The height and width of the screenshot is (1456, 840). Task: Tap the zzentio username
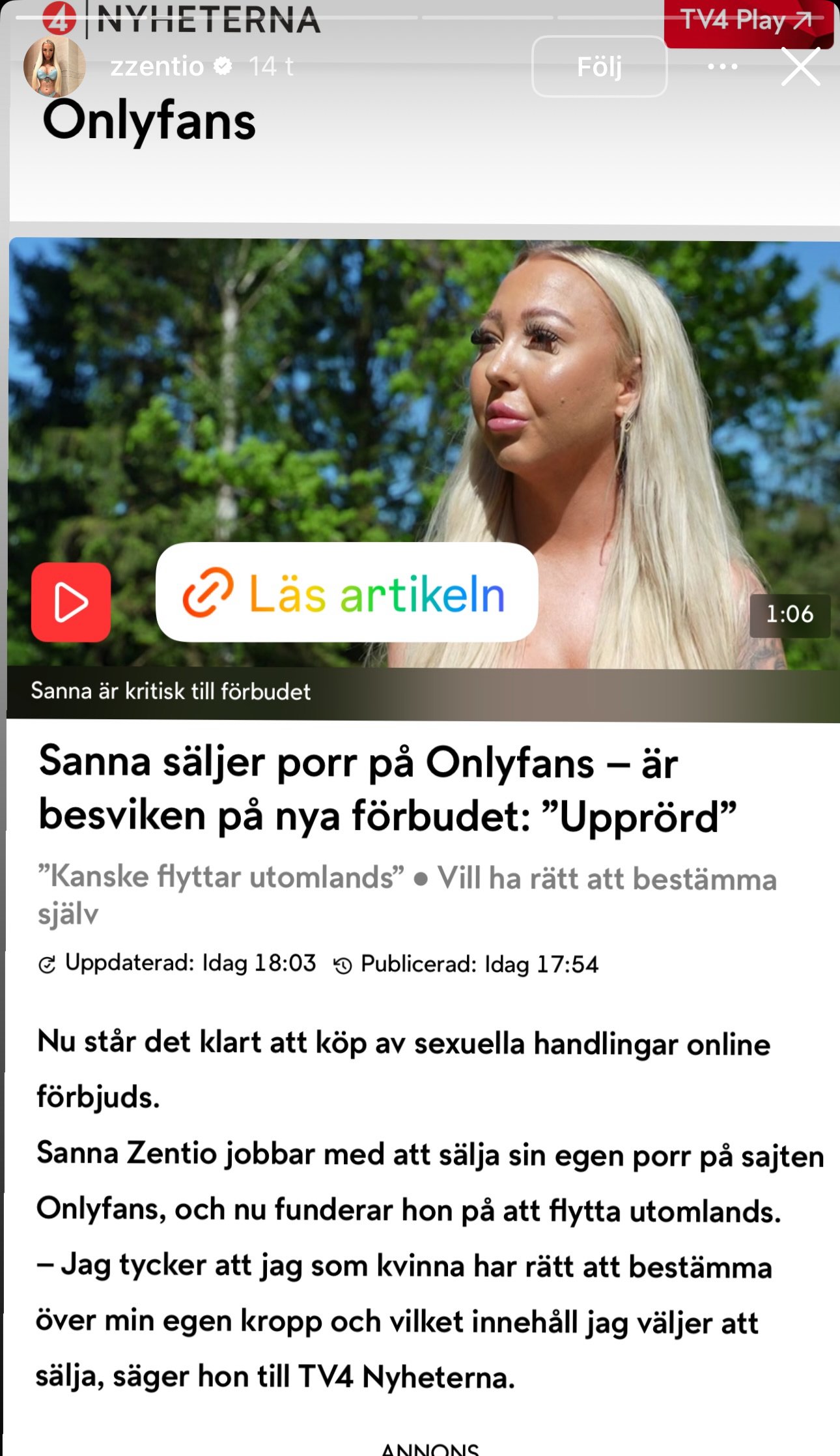tap(157, 66)
